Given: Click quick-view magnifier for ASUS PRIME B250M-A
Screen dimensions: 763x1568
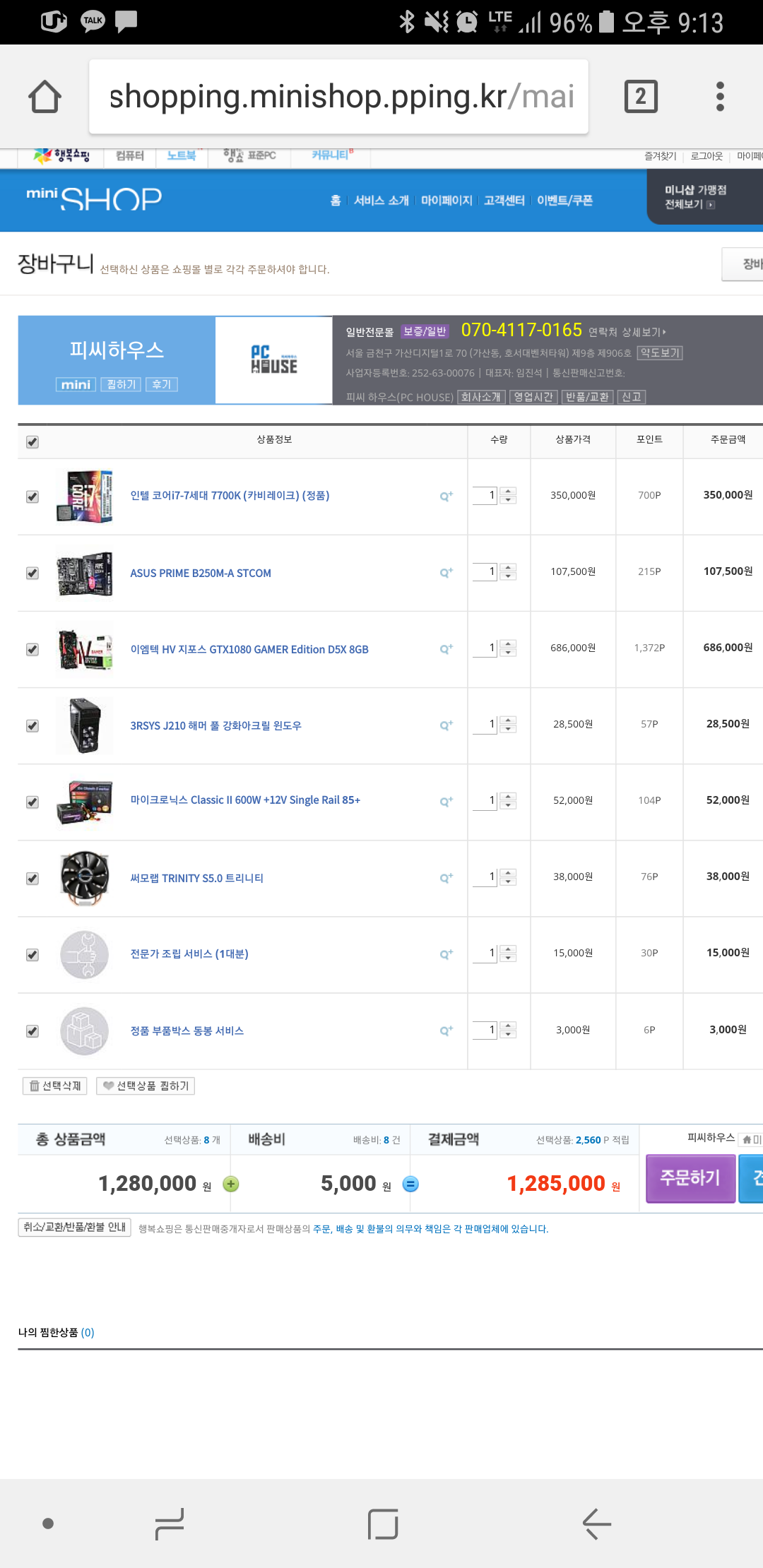Looking at the screenshot, I should click(446, 573).
